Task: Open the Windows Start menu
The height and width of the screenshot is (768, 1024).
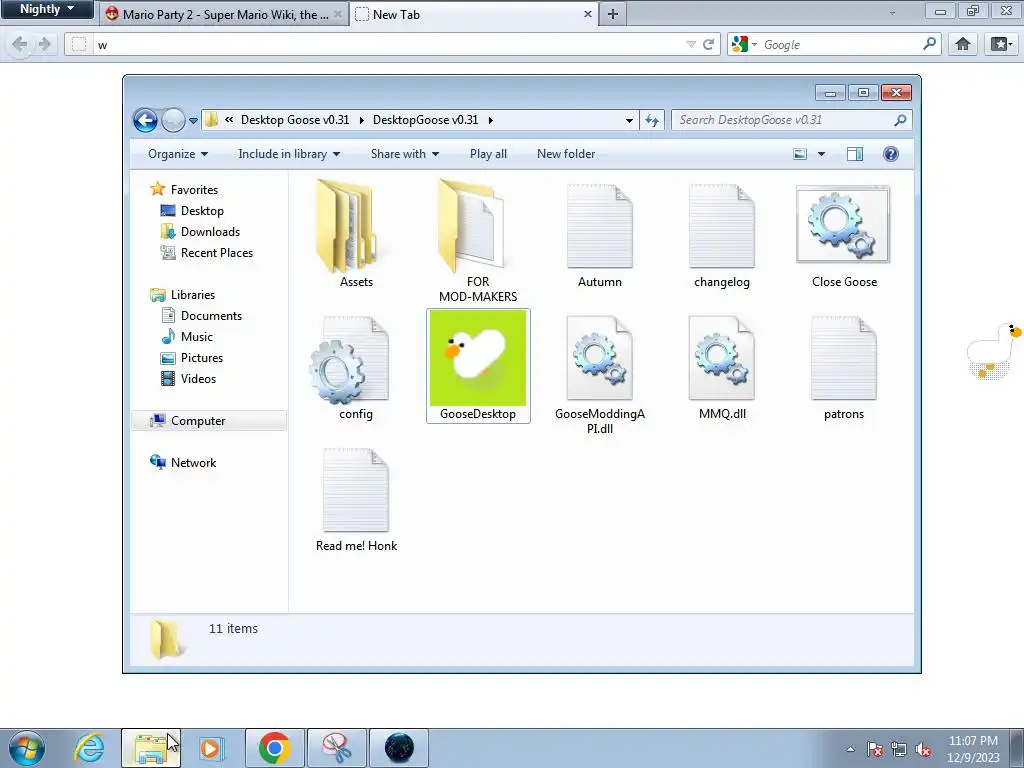Action: click(x=27, y=748)
